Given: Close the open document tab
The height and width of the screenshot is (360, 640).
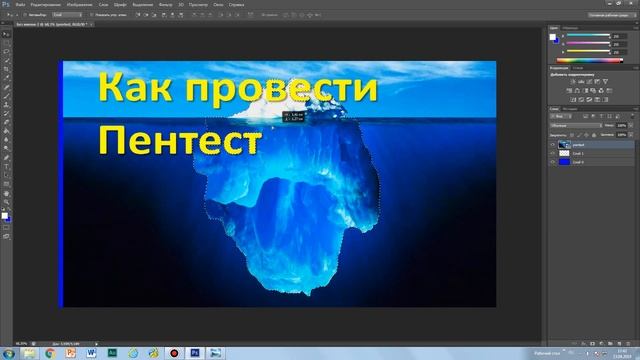Looking at the screenshot, I should (91, 24).
